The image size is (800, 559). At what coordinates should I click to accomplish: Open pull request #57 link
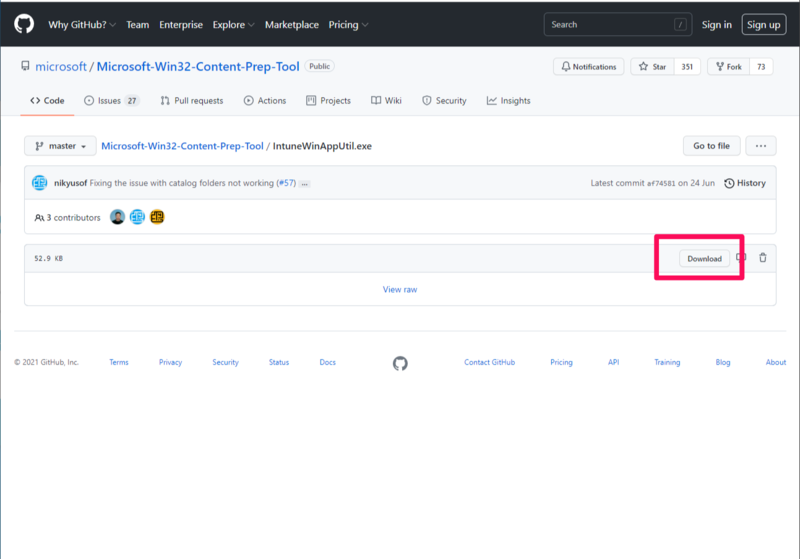point(286,183)
